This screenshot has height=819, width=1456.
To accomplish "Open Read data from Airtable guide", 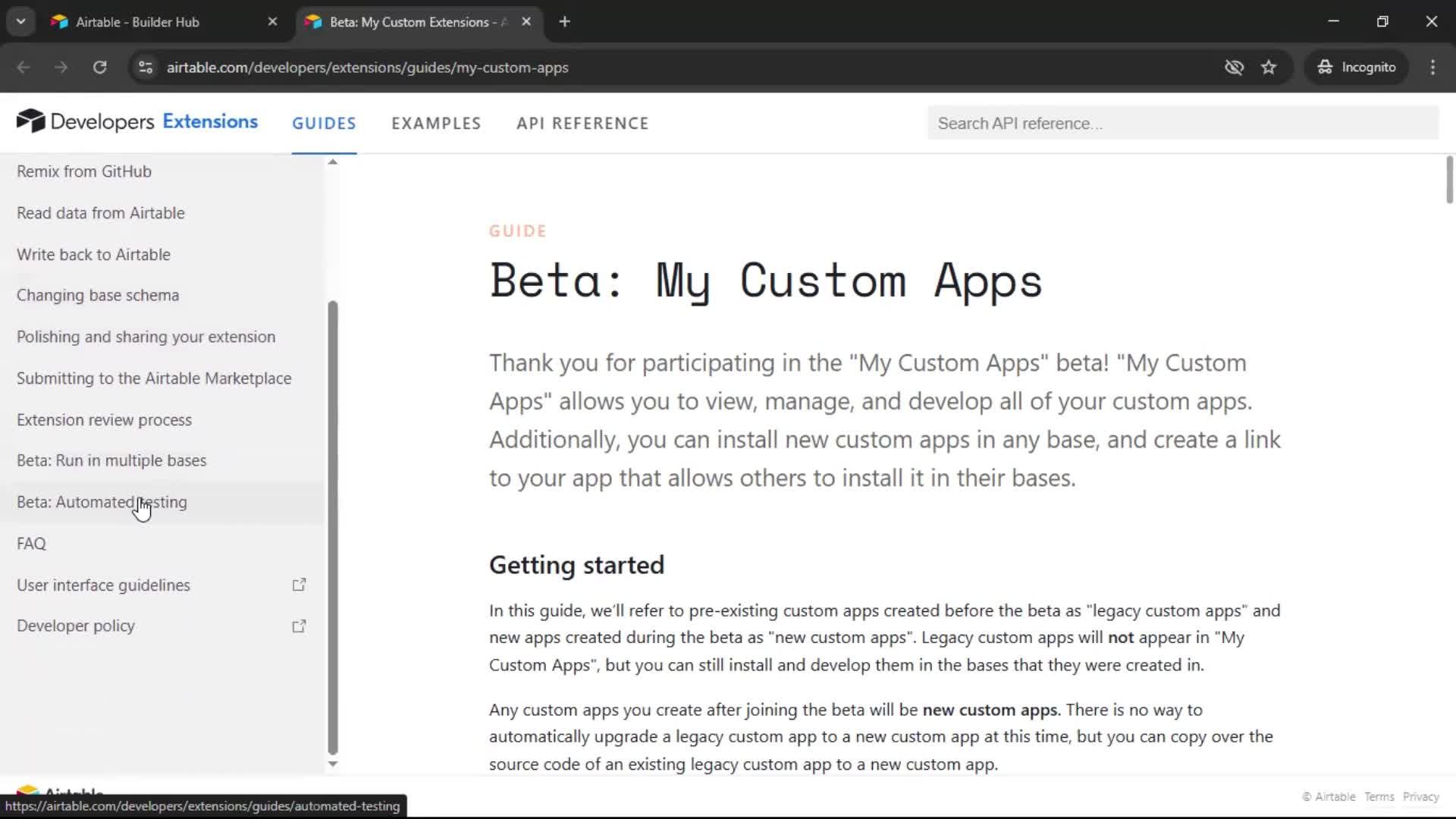I will pos(101,213).
